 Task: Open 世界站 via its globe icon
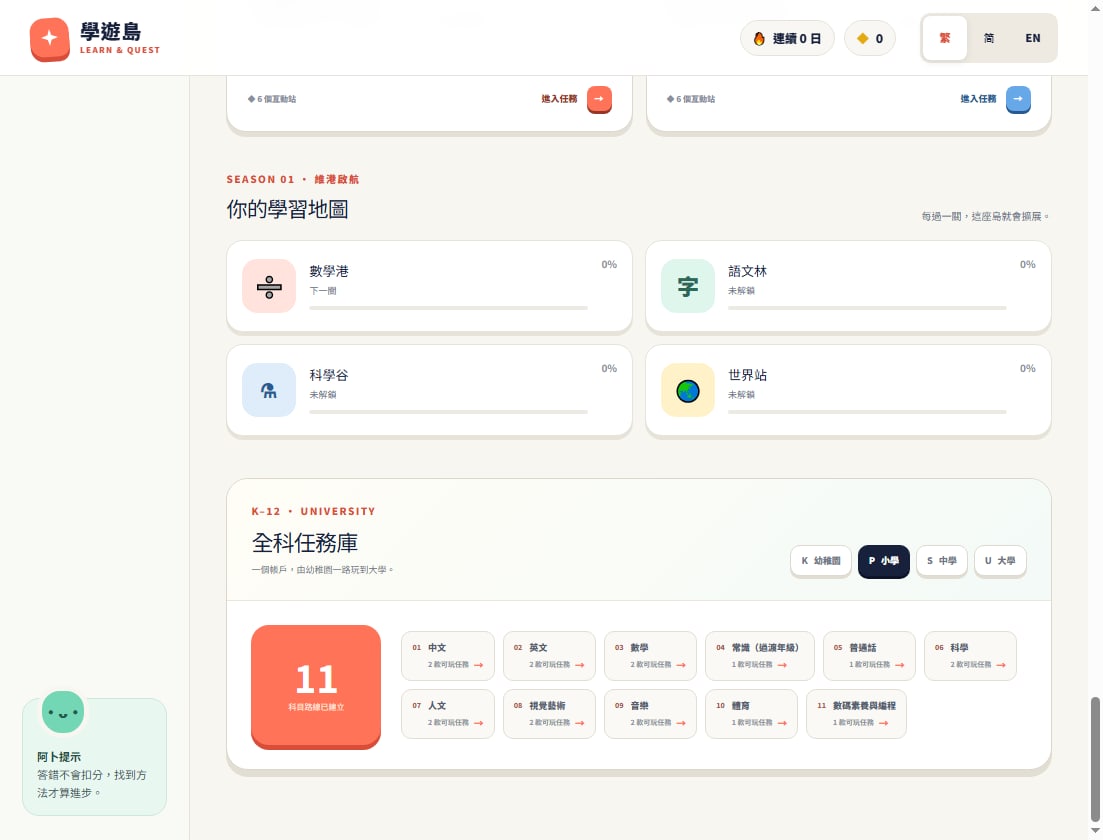pos(687,390)
